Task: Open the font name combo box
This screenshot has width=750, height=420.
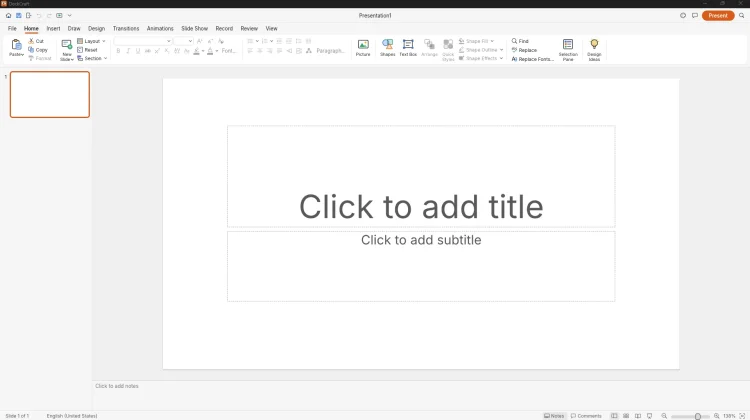Action: point(143,41)
